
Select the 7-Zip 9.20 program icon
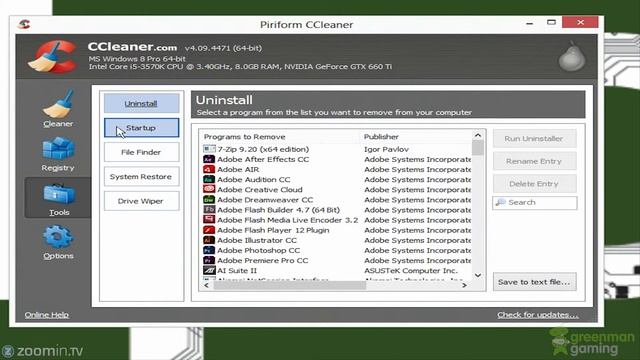coord(209,149)
